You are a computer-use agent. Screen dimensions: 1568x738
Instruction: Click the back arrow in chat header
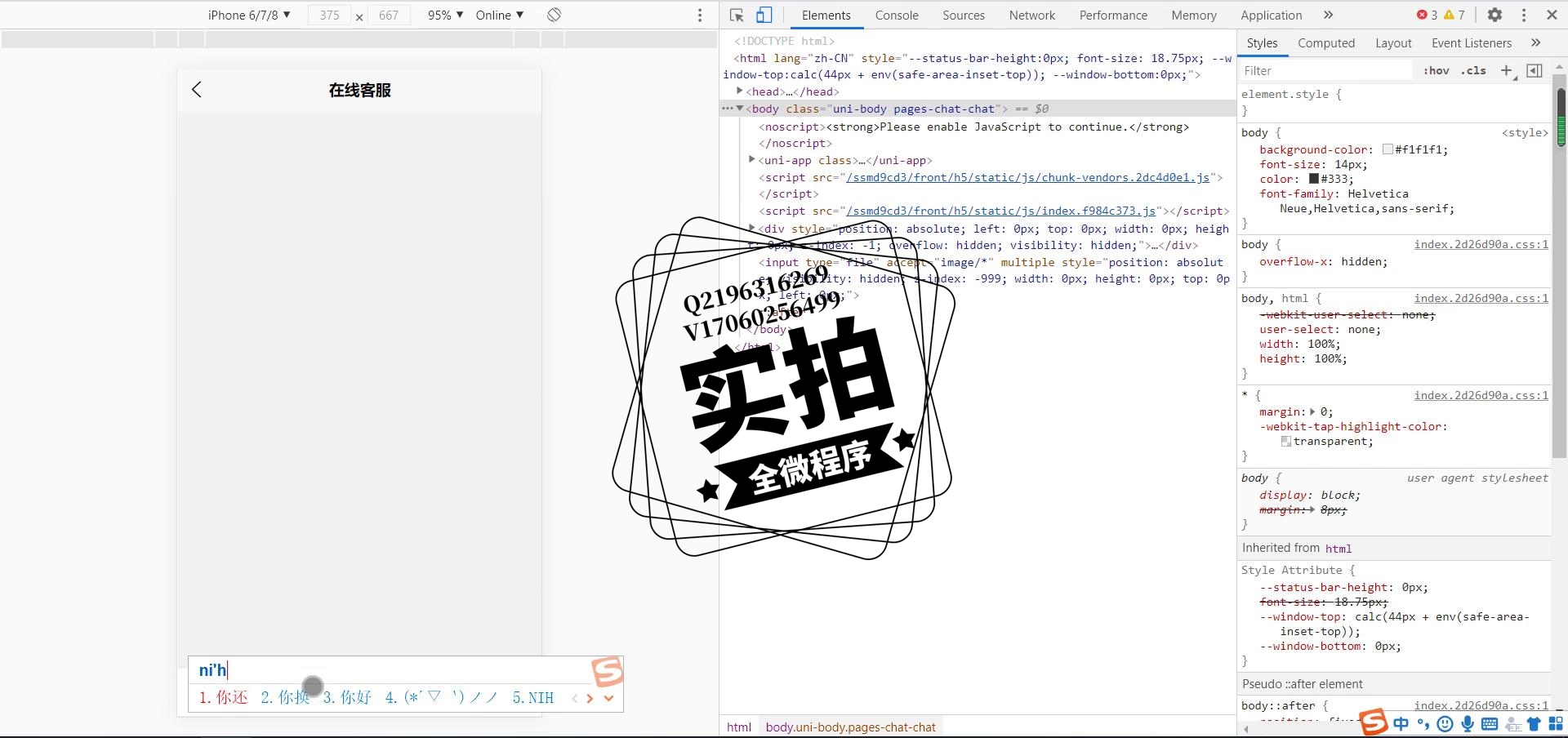(x=196, y=90)
